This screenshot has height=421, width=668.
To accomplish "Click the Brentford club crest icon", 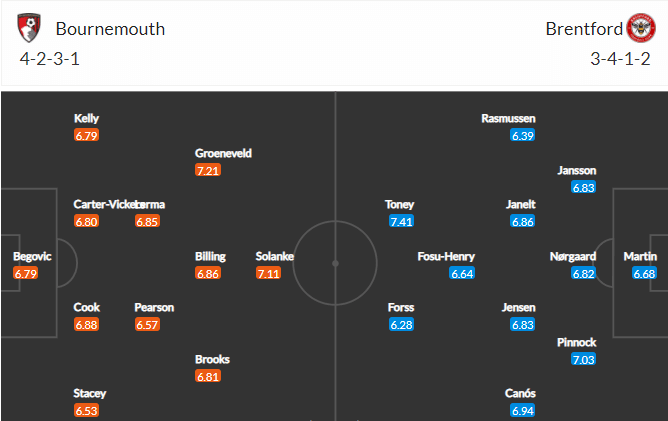I will [x=641, y=28].
